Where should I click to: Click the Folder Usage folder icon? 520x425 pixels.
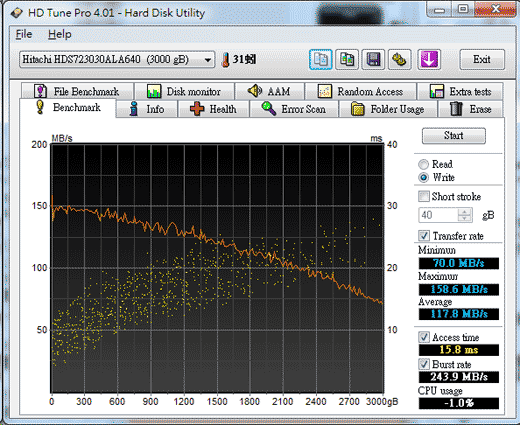coord(358,109)
